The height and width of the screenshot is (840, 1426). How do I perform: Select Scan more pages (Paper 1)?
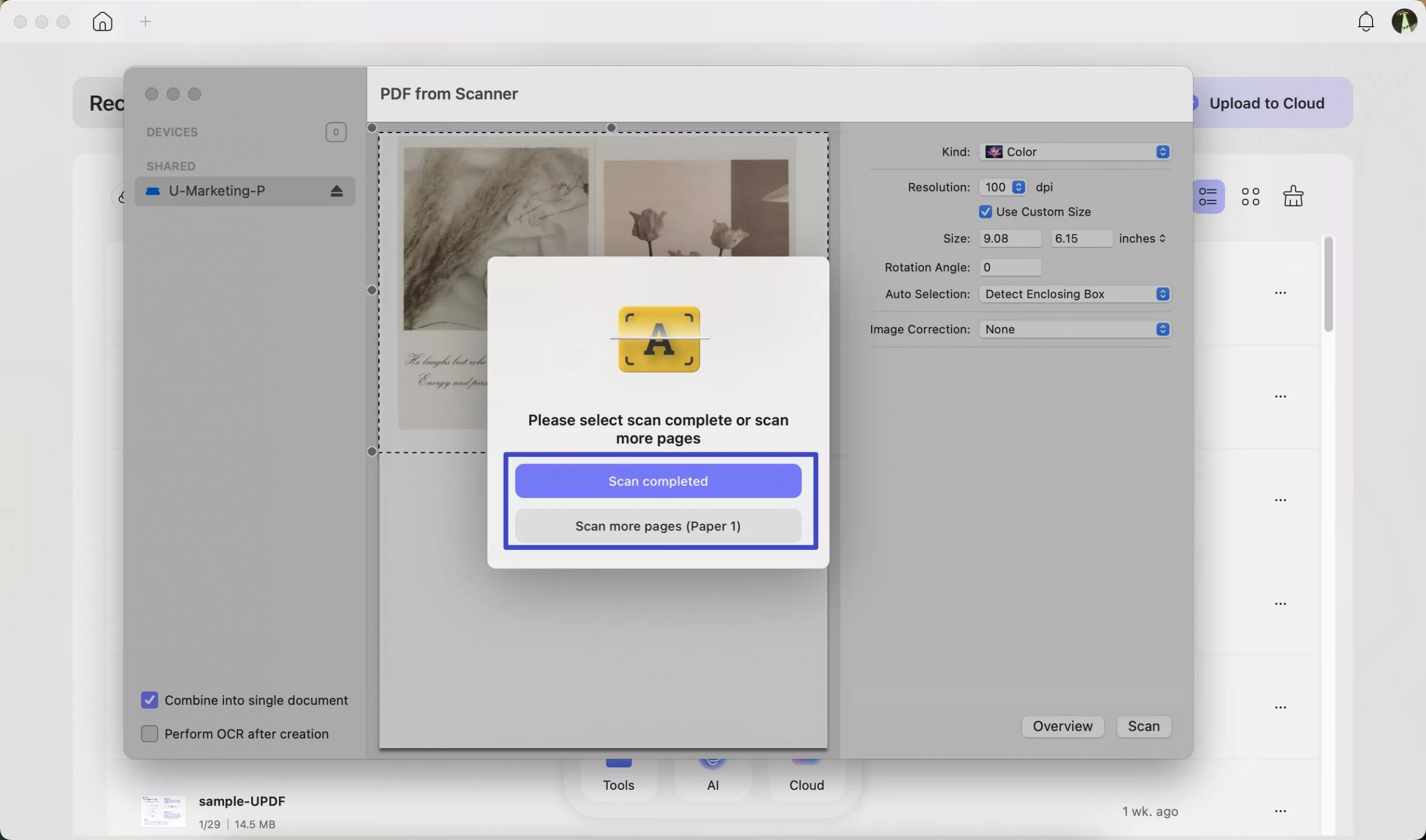(658, 526)
